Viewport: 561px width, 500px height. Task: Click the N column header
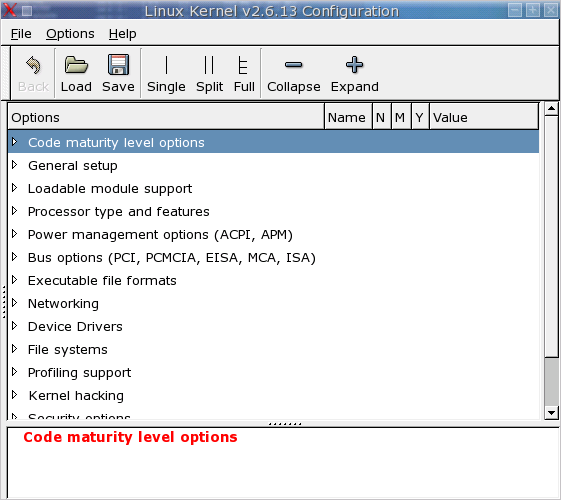click(x=382, y=117)
